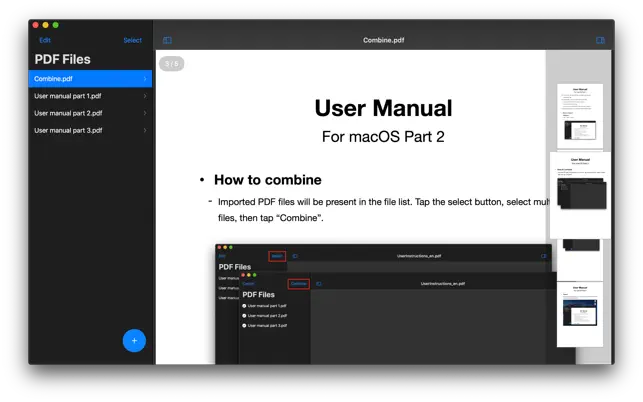
Task: Click the red close window button
Action: (x=36, y=25)
